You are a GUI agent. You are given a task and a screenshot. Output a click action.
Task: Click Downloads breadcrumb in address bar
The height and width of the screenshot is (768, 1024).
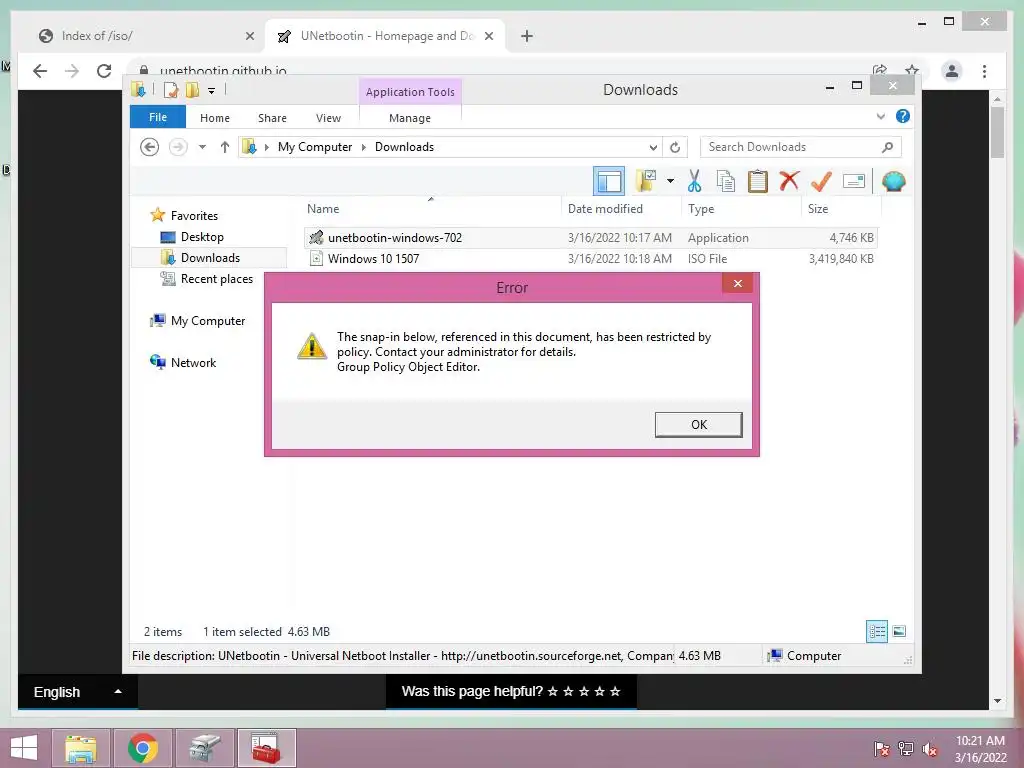pos(404,147)
